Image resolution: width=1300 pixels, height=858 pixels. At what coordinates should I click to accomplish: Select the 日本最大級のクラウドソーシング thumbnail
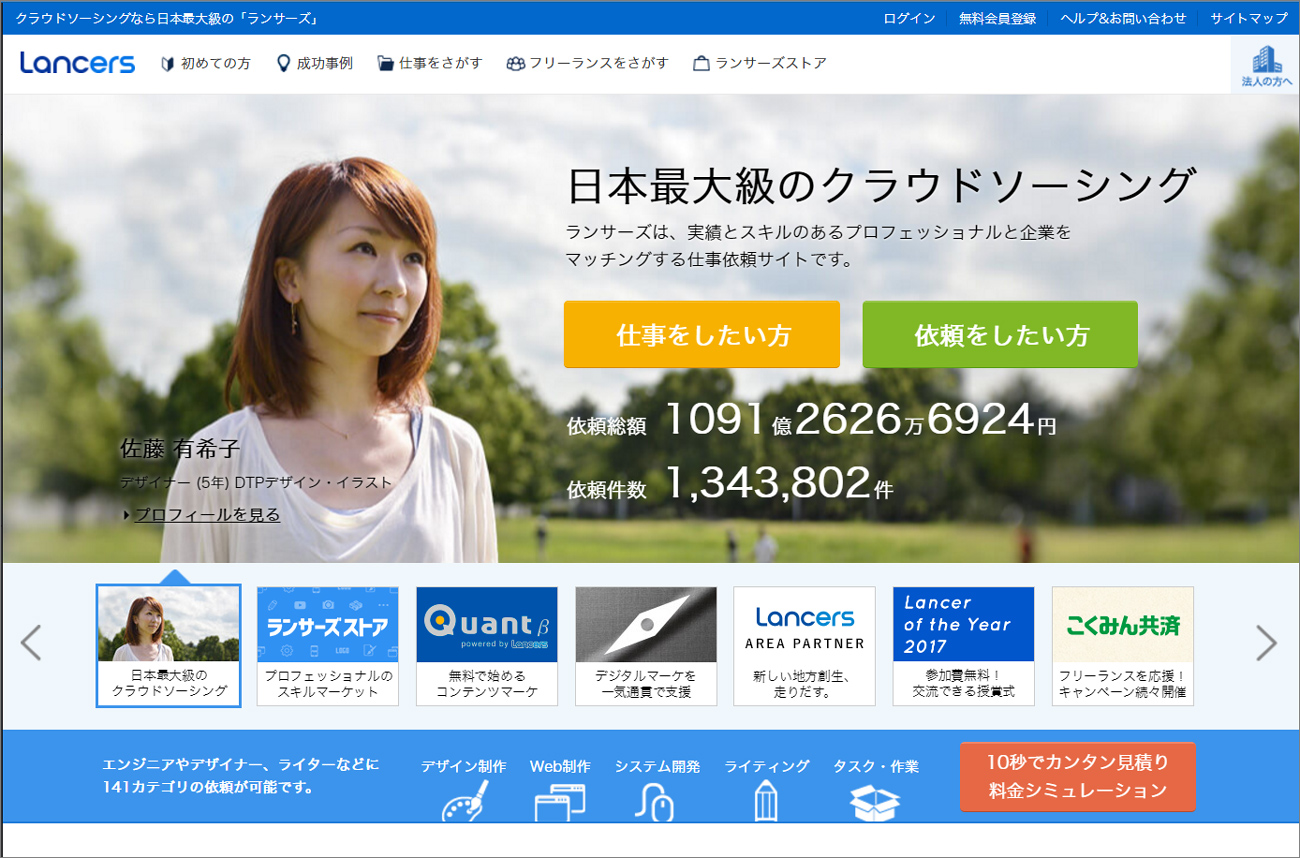coord(169,646)
